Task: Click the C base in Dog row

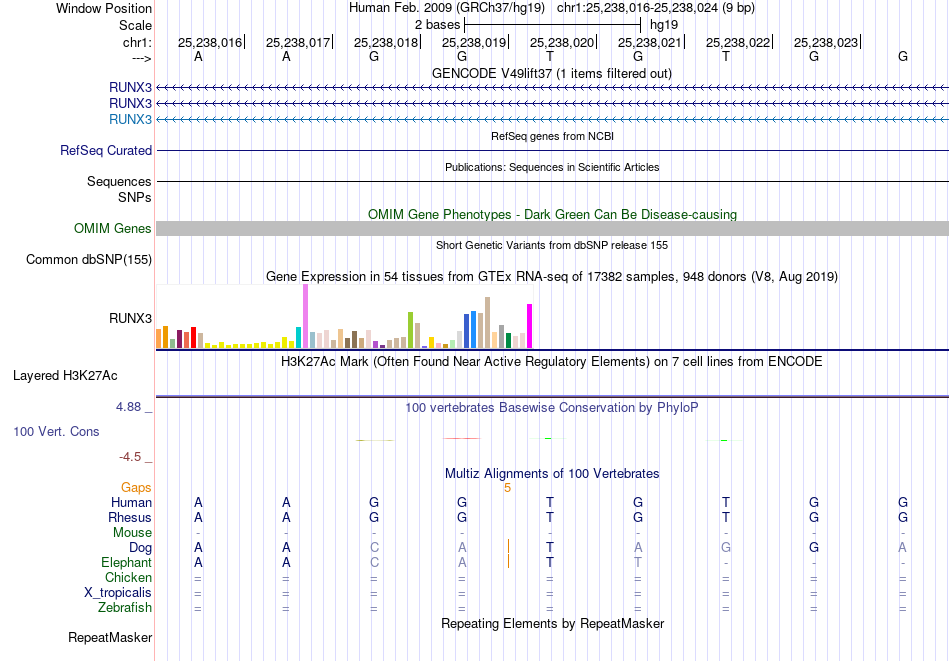Action: point(374,548)
